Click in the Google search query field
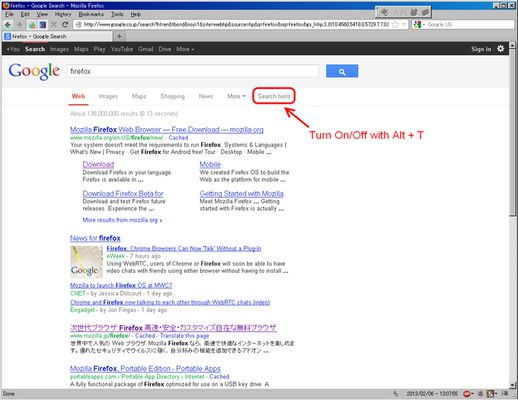518x400 pixels. tap(193, 71)
